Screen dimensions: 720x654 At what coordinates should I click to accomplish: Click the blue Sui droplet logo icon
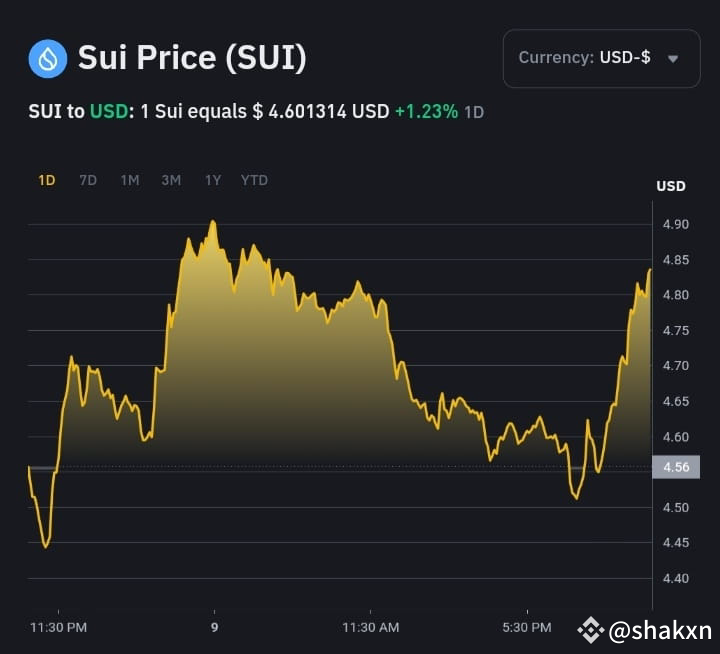pyautogui.click(x=48, y=58)
